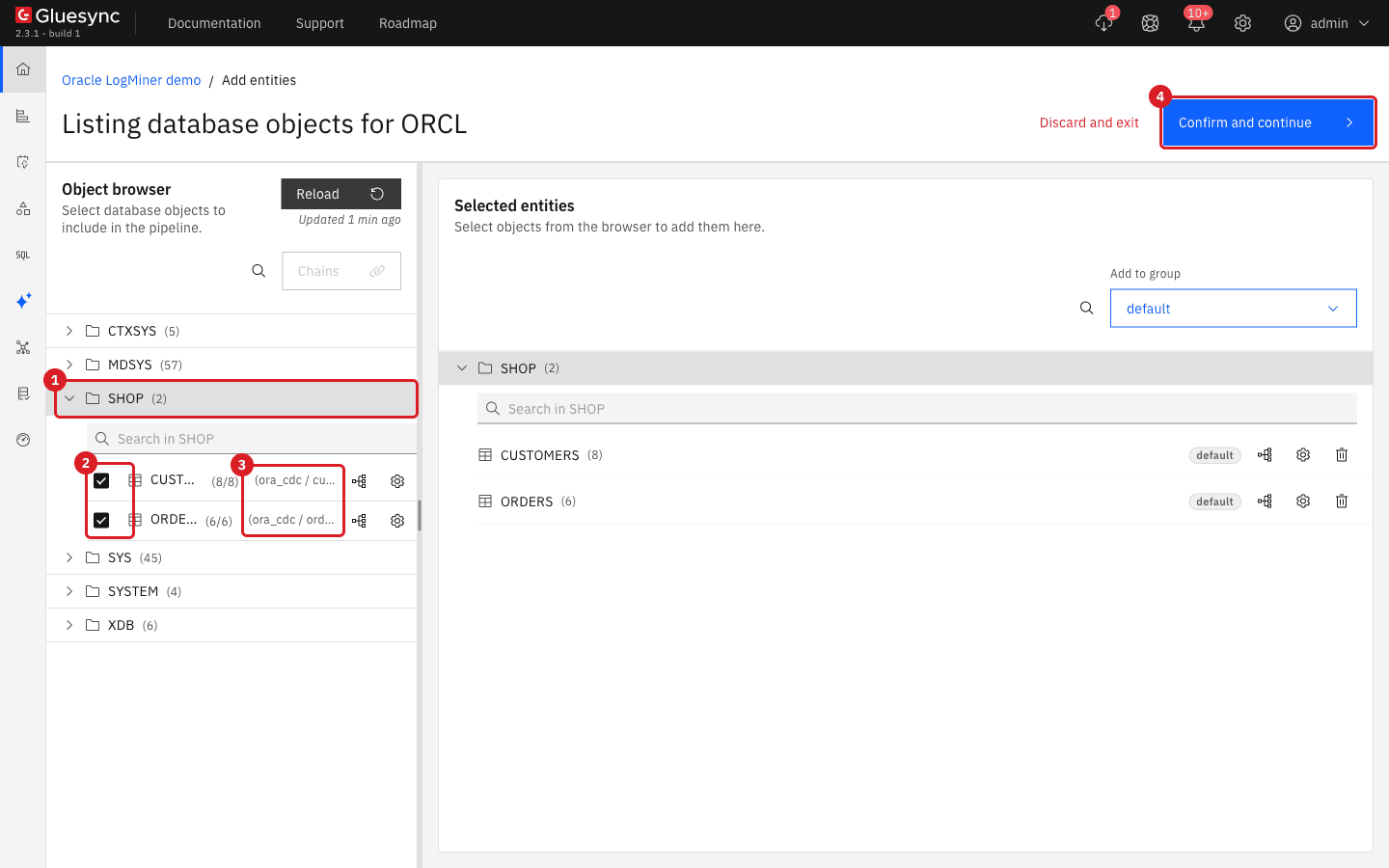Open the home icon in sidebar

(x=23, y=69)
